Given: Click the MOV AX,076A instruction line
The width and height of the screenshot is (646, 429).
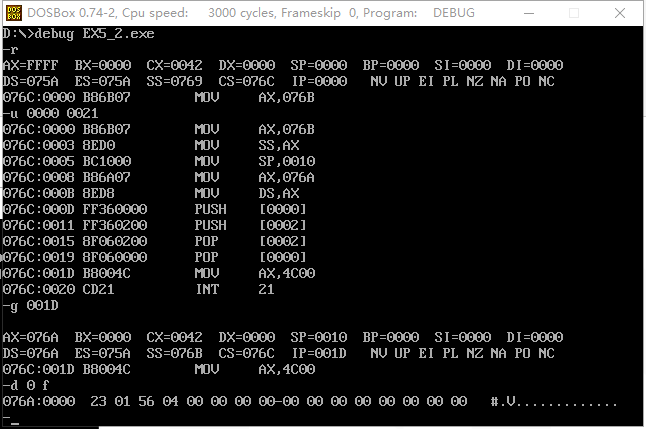Looking at the screenshot, I should (x=159, y=177).
